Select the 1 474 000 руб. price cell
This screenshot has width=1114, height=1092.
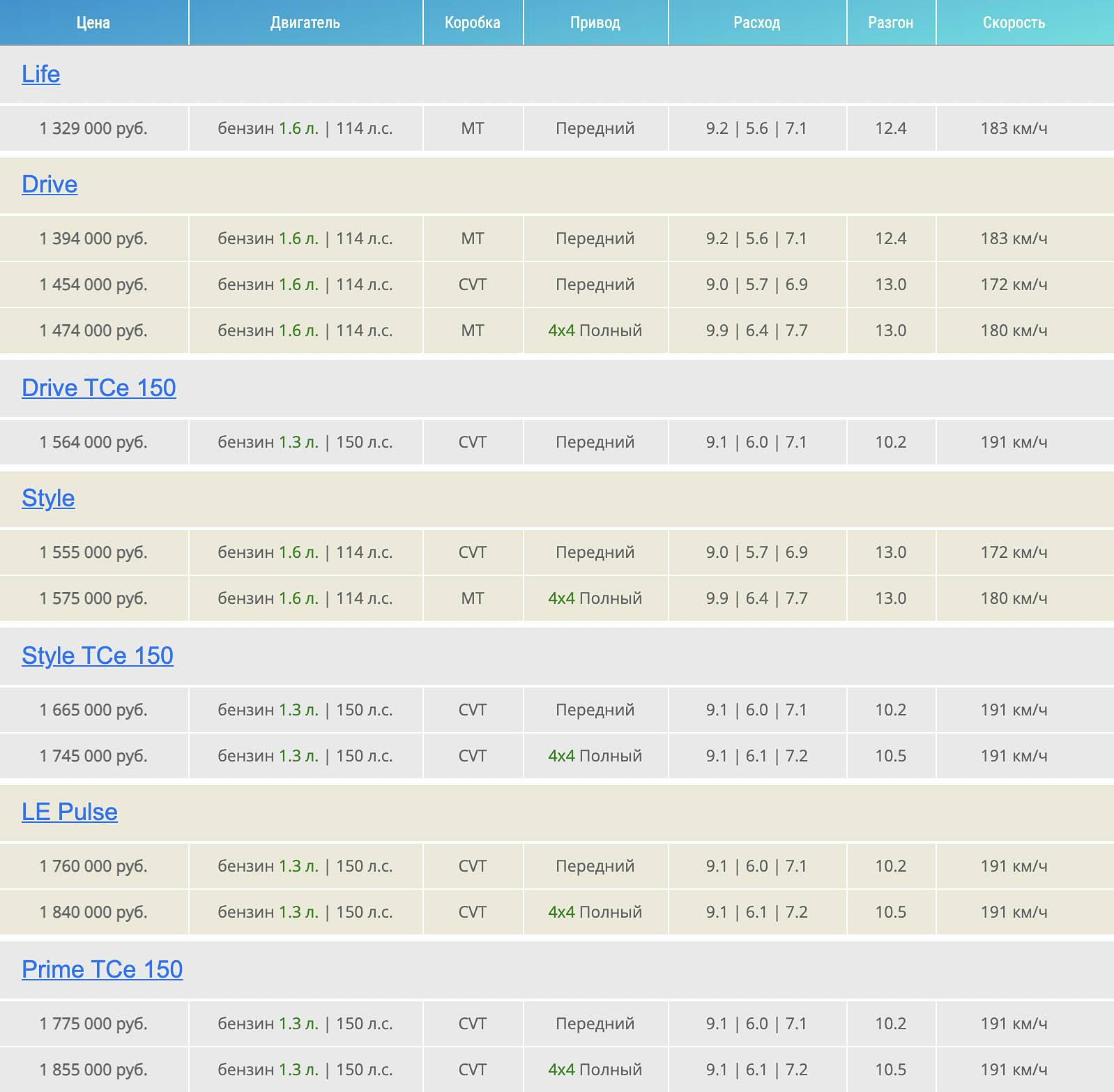click(93, 331)
